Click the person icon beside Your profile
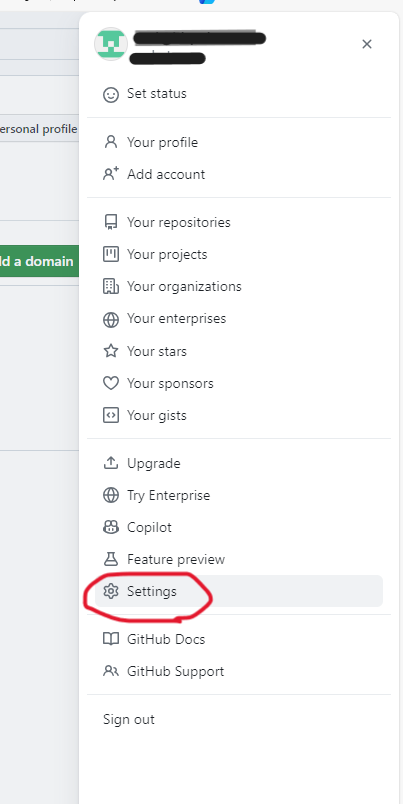403x804 pixels. (111, 142)
